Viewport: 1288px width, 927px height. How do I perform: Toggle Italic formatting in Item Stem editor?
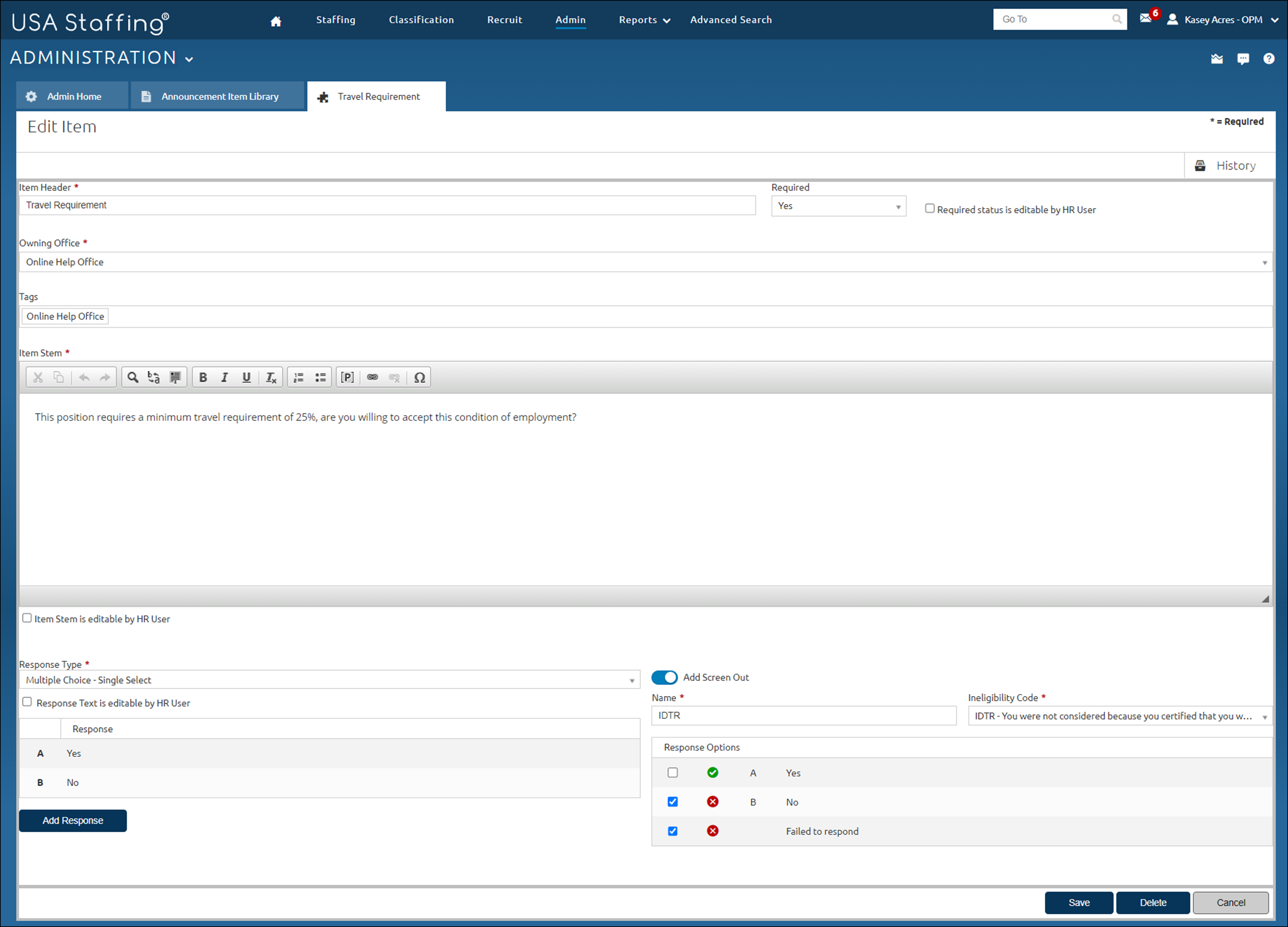224,377
